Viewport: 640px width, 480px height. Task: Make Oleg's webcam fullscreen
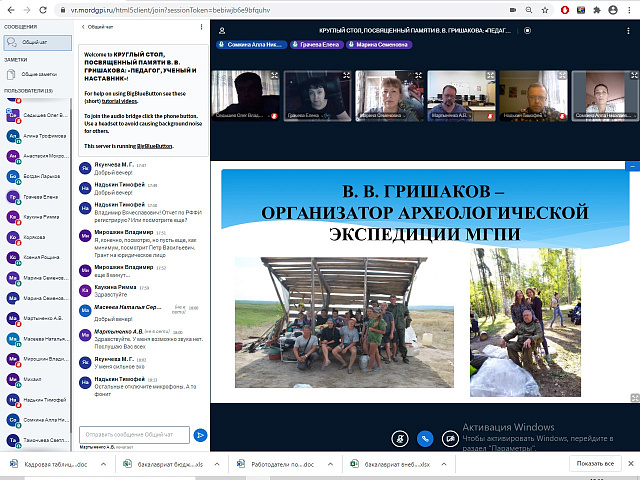(x=275, y=75)
